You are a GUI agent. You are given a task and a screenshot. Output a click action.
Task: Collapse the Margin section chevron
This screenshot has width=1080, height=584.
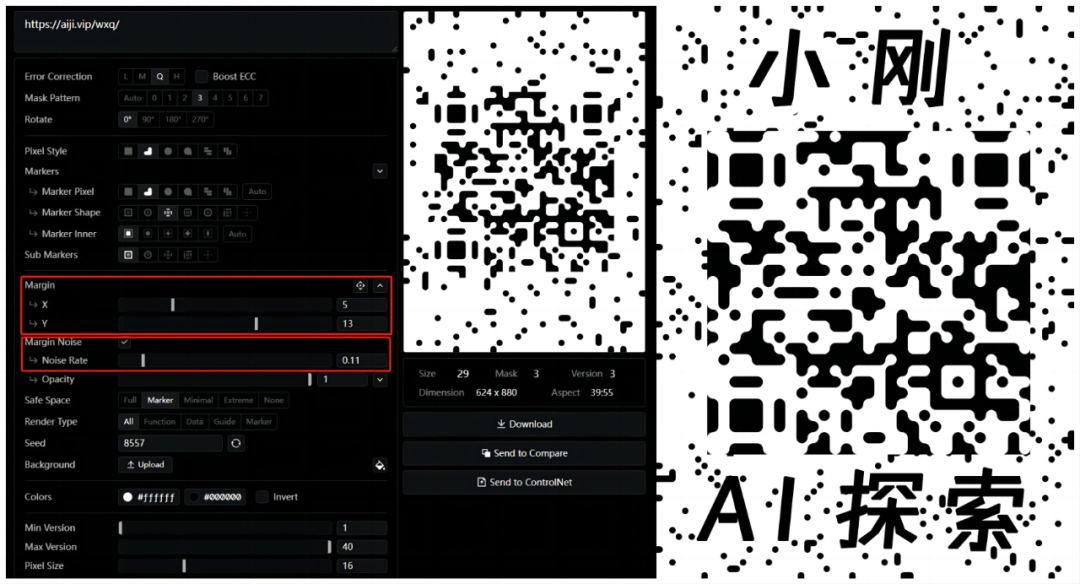(x=380, y=285)
